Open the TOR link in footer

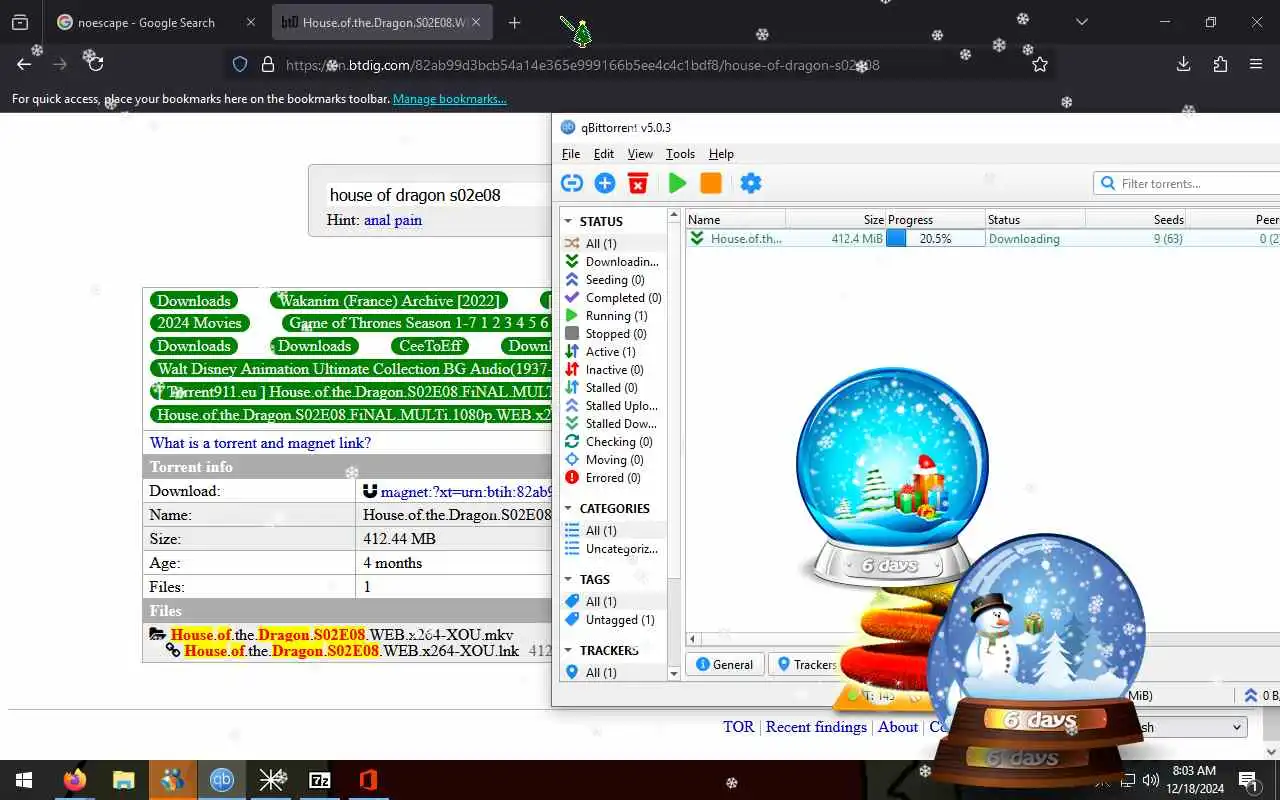739,727
